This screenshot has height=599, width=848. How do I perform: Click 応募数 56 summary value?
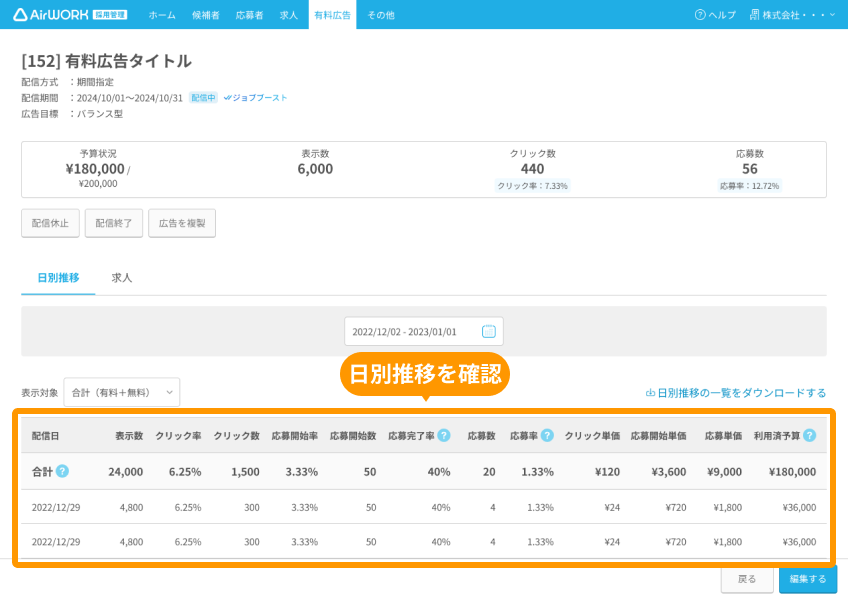coord(750,169)
